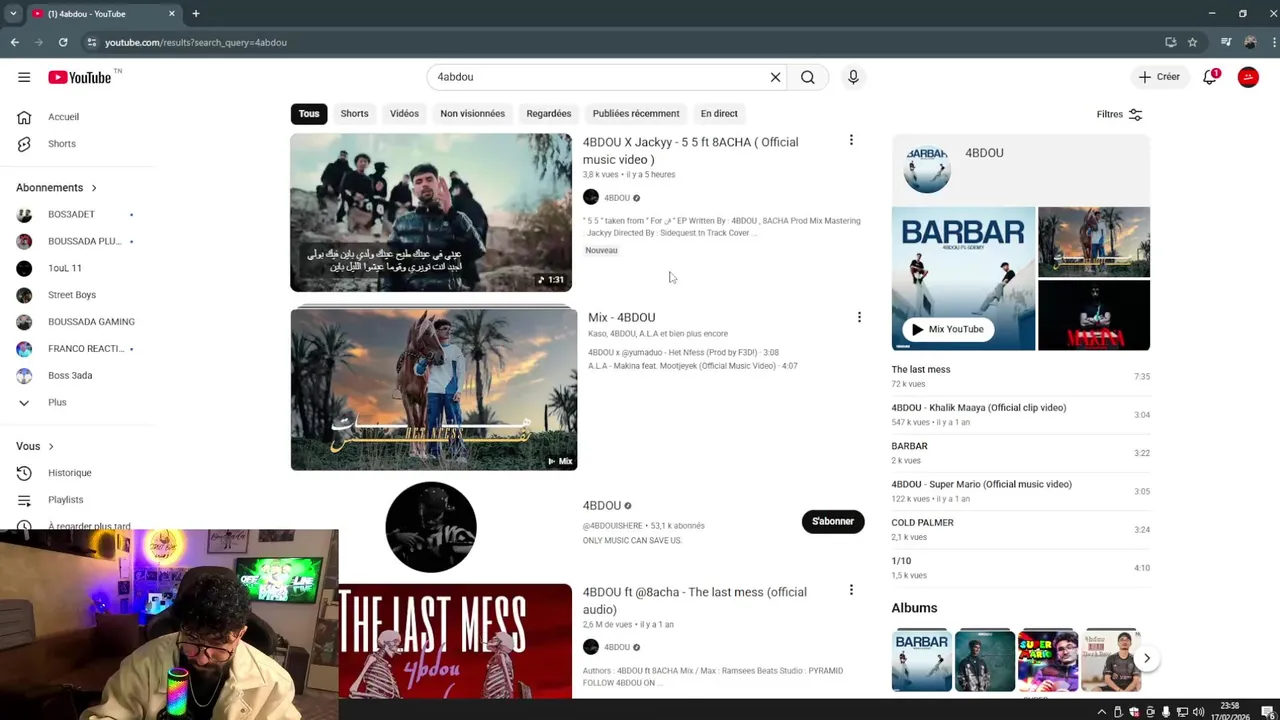Clear the search box with the X
1280x720 pixels.
tap(775, 77)
